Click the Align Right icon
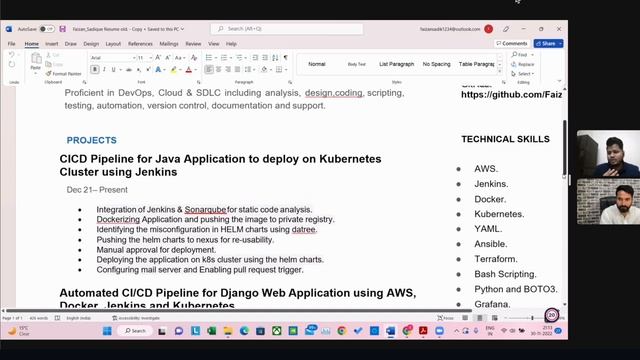The height and width of the screenshot is (360, 640). (x=228, y=69)
